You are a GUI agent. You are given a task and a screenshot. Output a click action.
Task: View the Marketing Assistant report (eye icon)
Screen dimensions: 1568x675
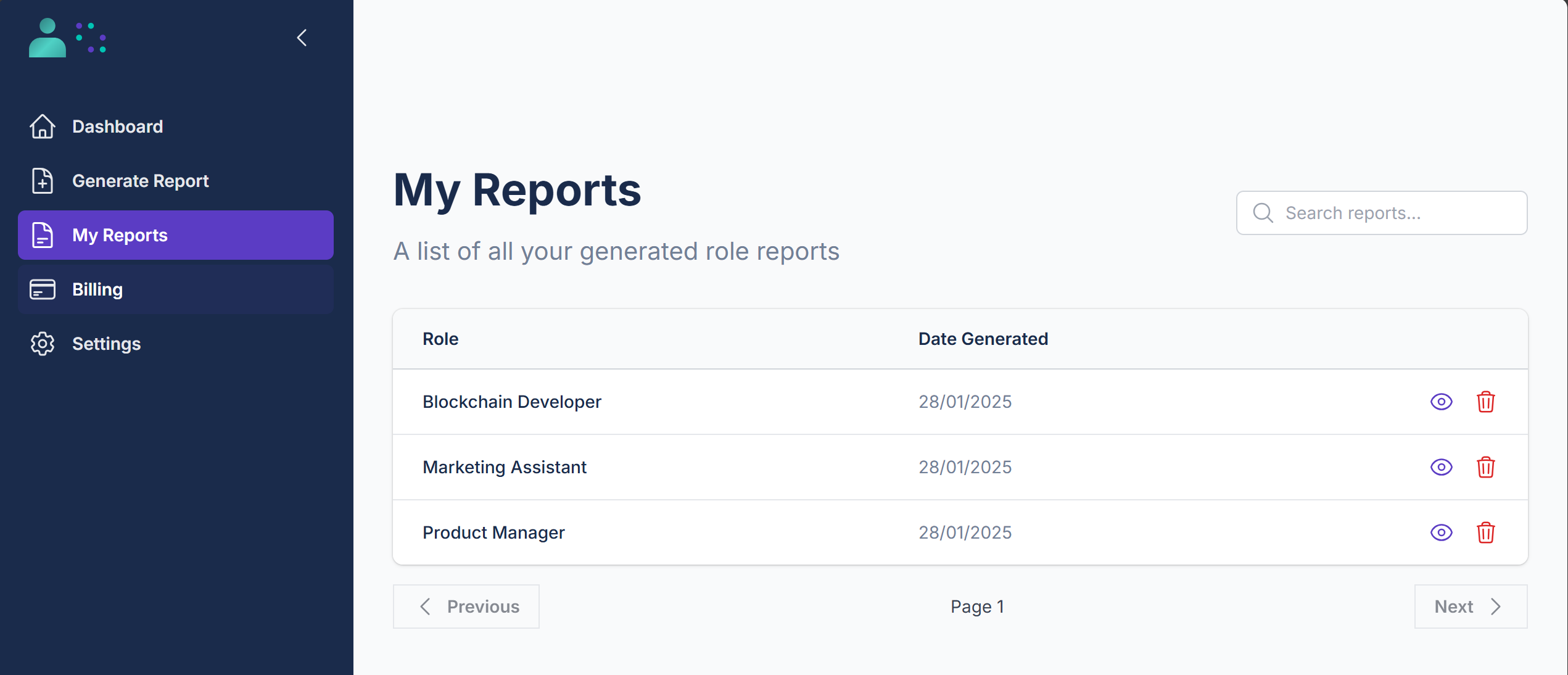coord(1441,467)
